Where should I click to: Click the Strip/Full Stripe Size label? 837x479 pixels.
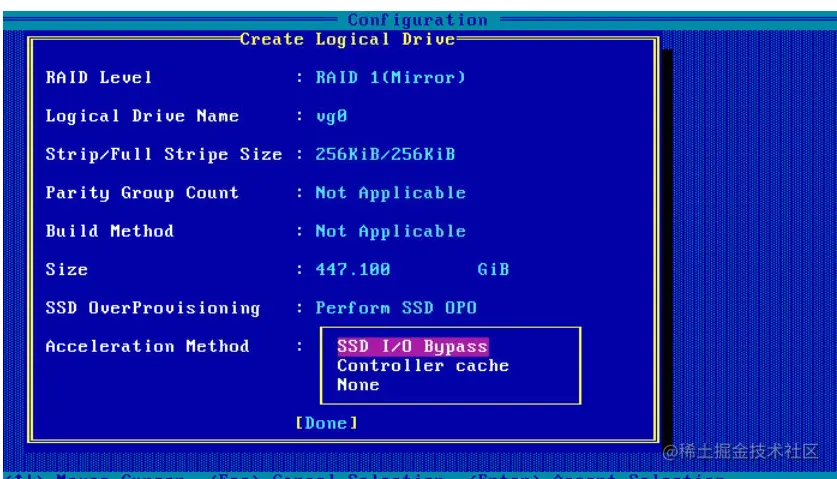(x=163, y=154)
